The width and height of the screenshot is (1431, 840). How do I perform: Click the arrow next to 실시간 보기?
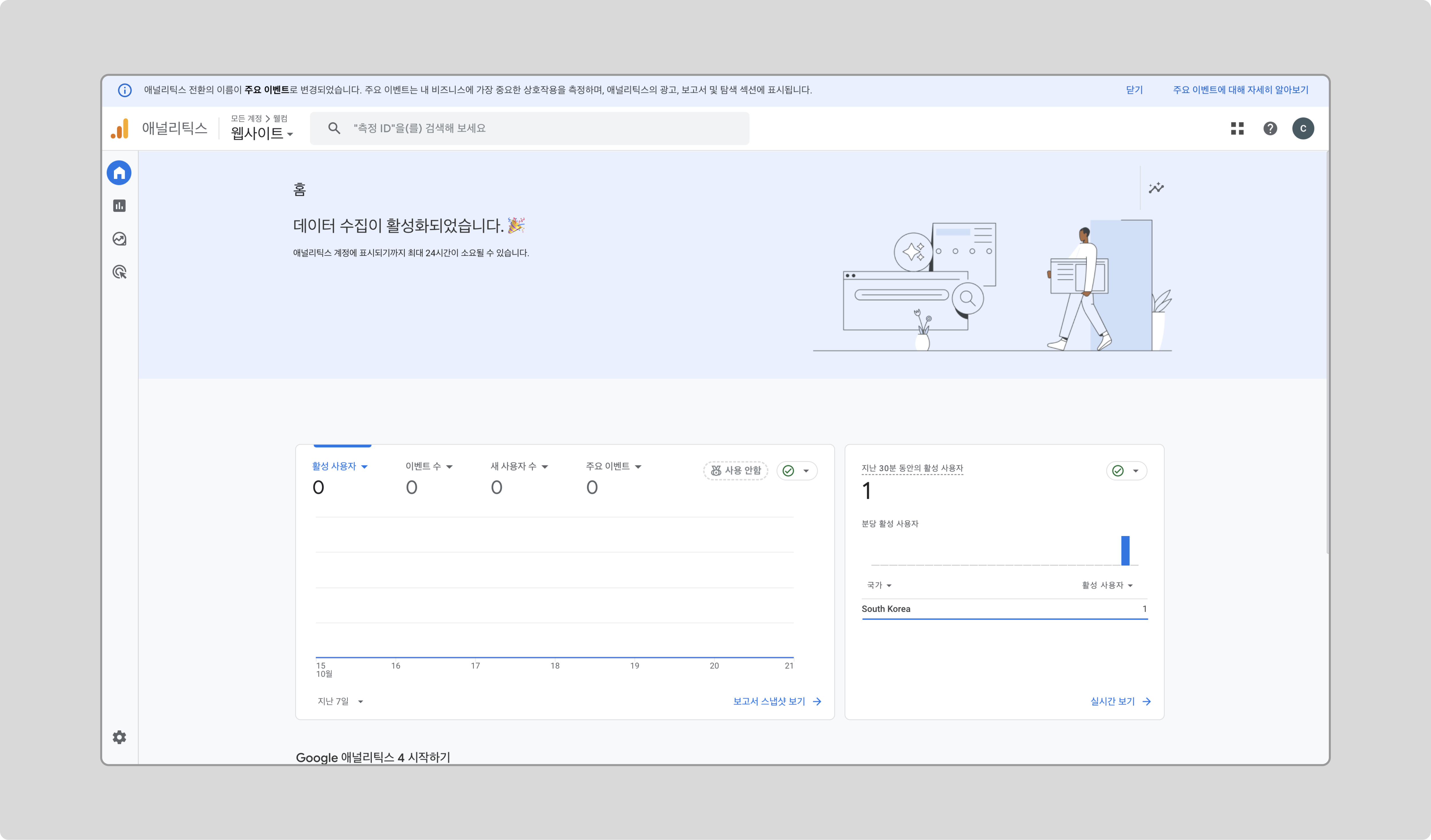[1147, 701]
